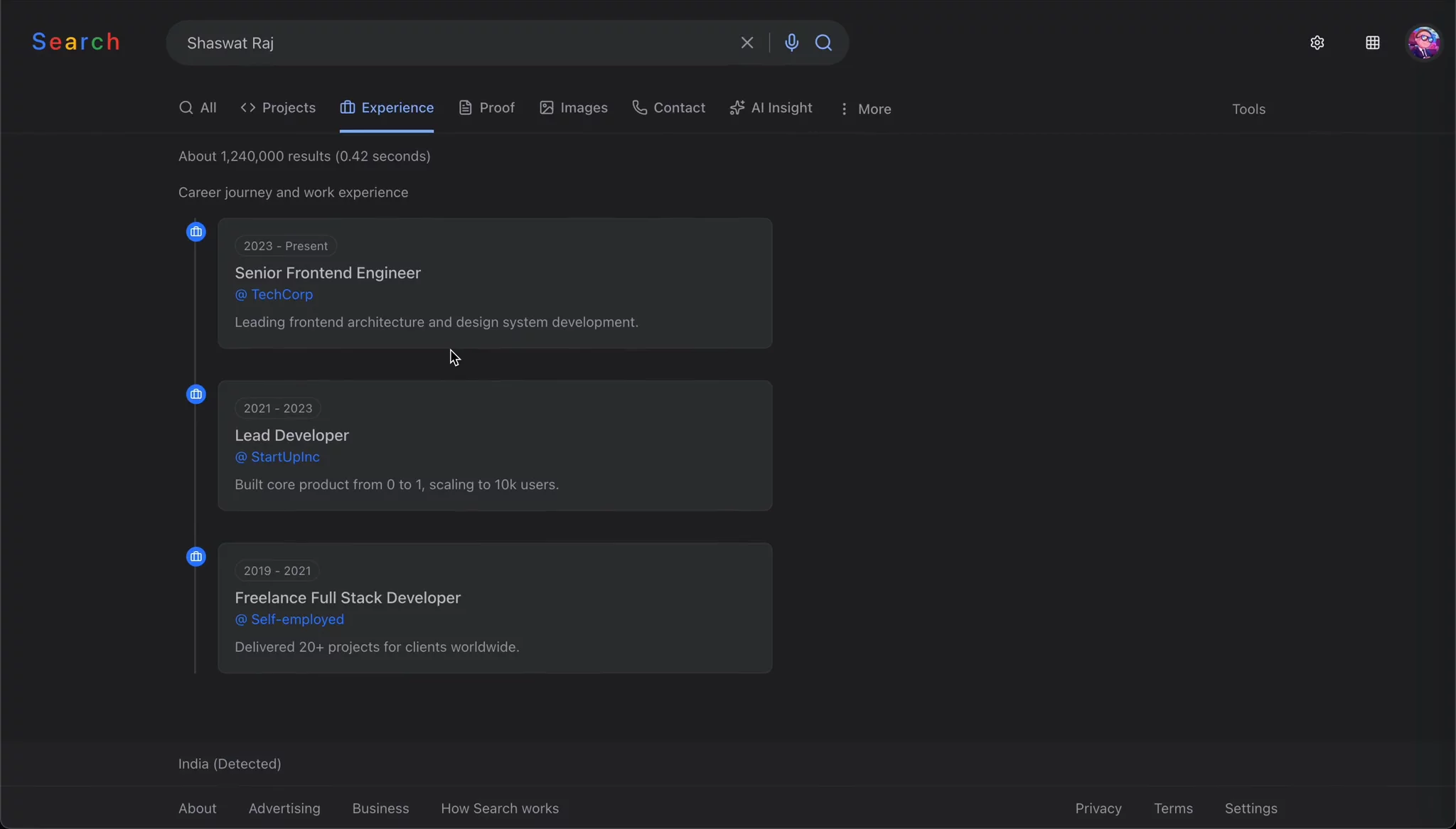Open the TechCorp company link
Image resolution: width=1456 pixels, height=829 pixels.
282,295
